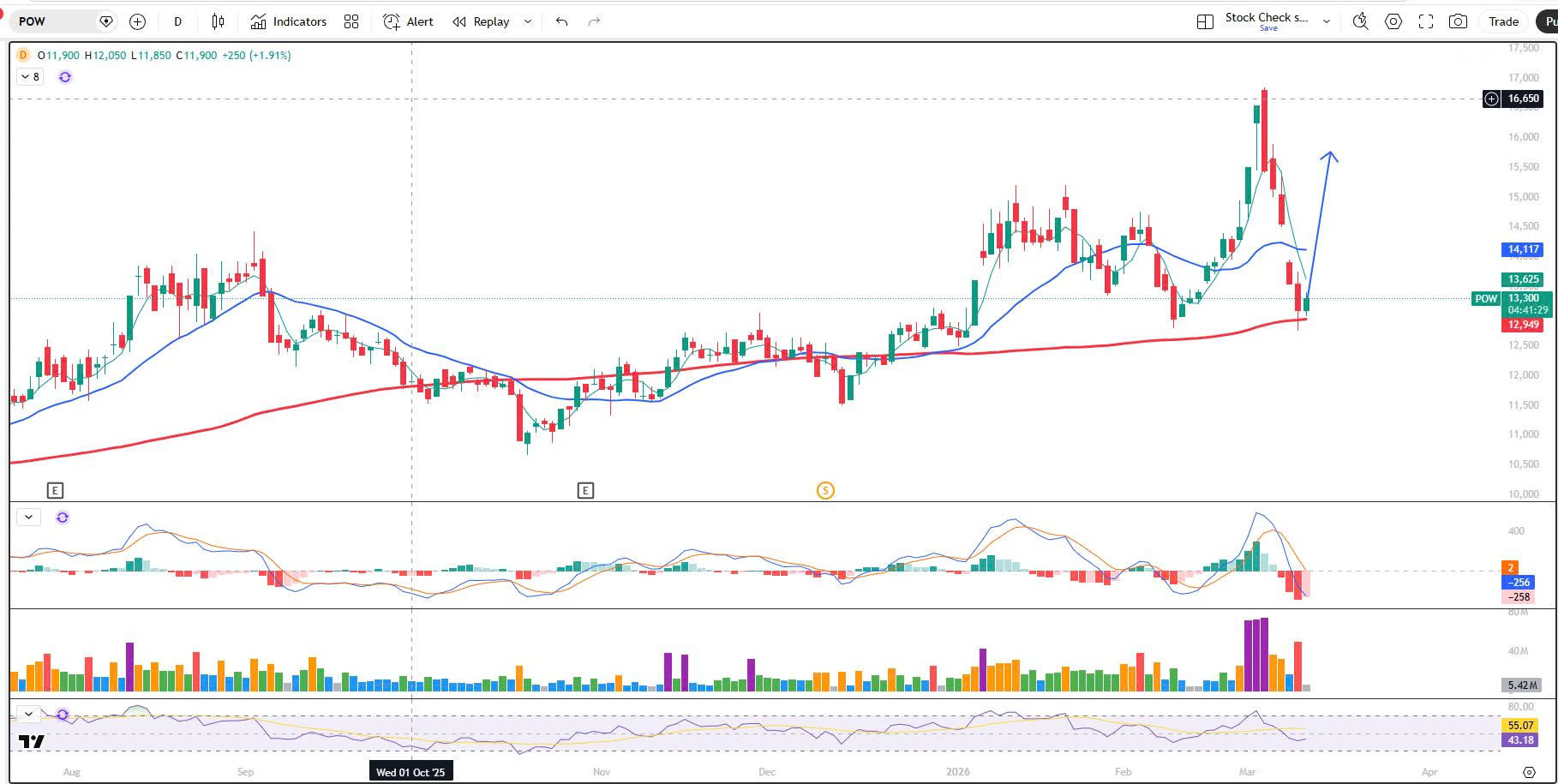Expand the Replay options dropdown arrow
This screenshot has width=1558, height=784.
[x=528, y=21]
